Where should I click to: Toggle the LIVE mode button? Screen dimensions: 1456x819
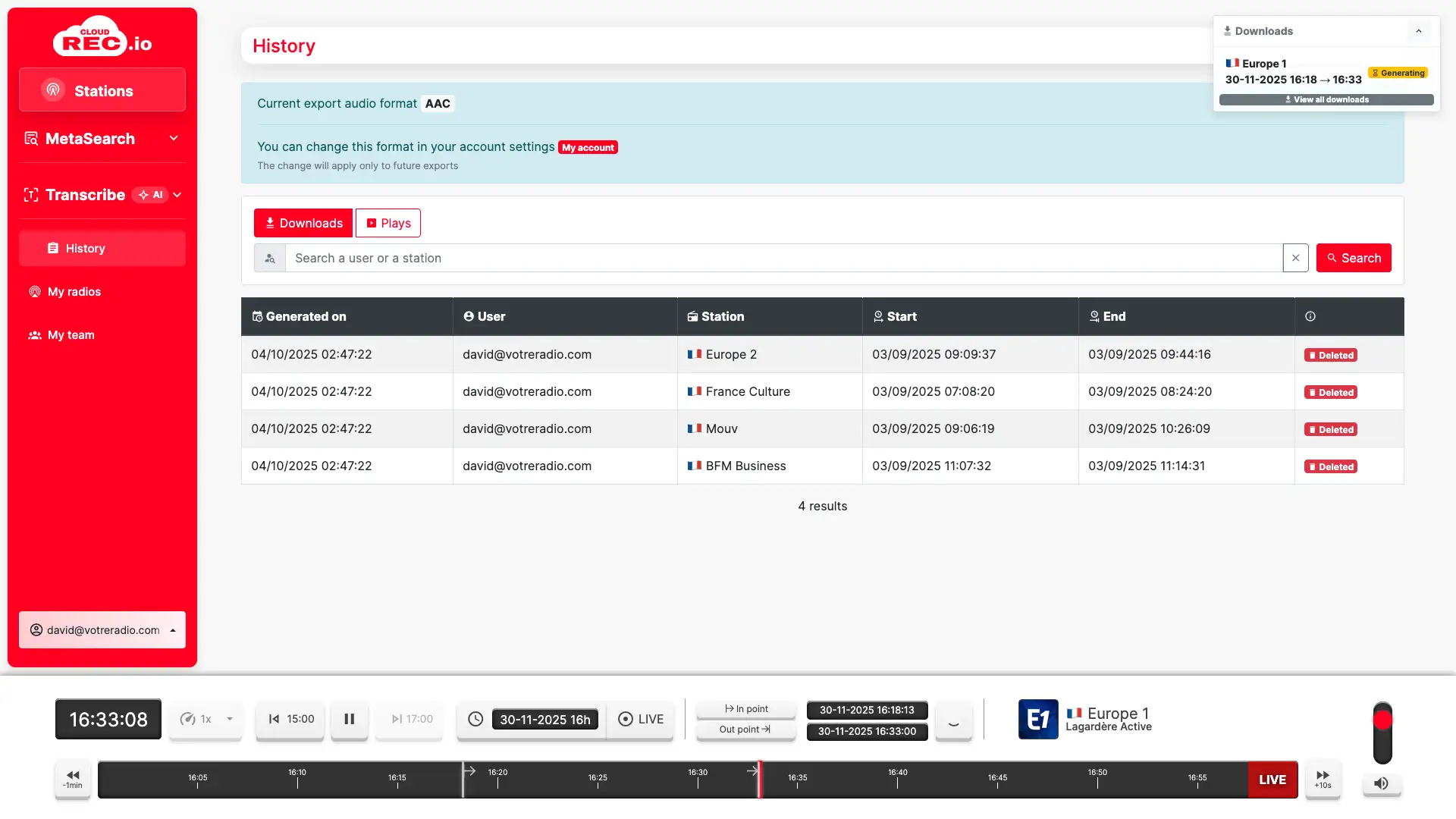(641, 719)
